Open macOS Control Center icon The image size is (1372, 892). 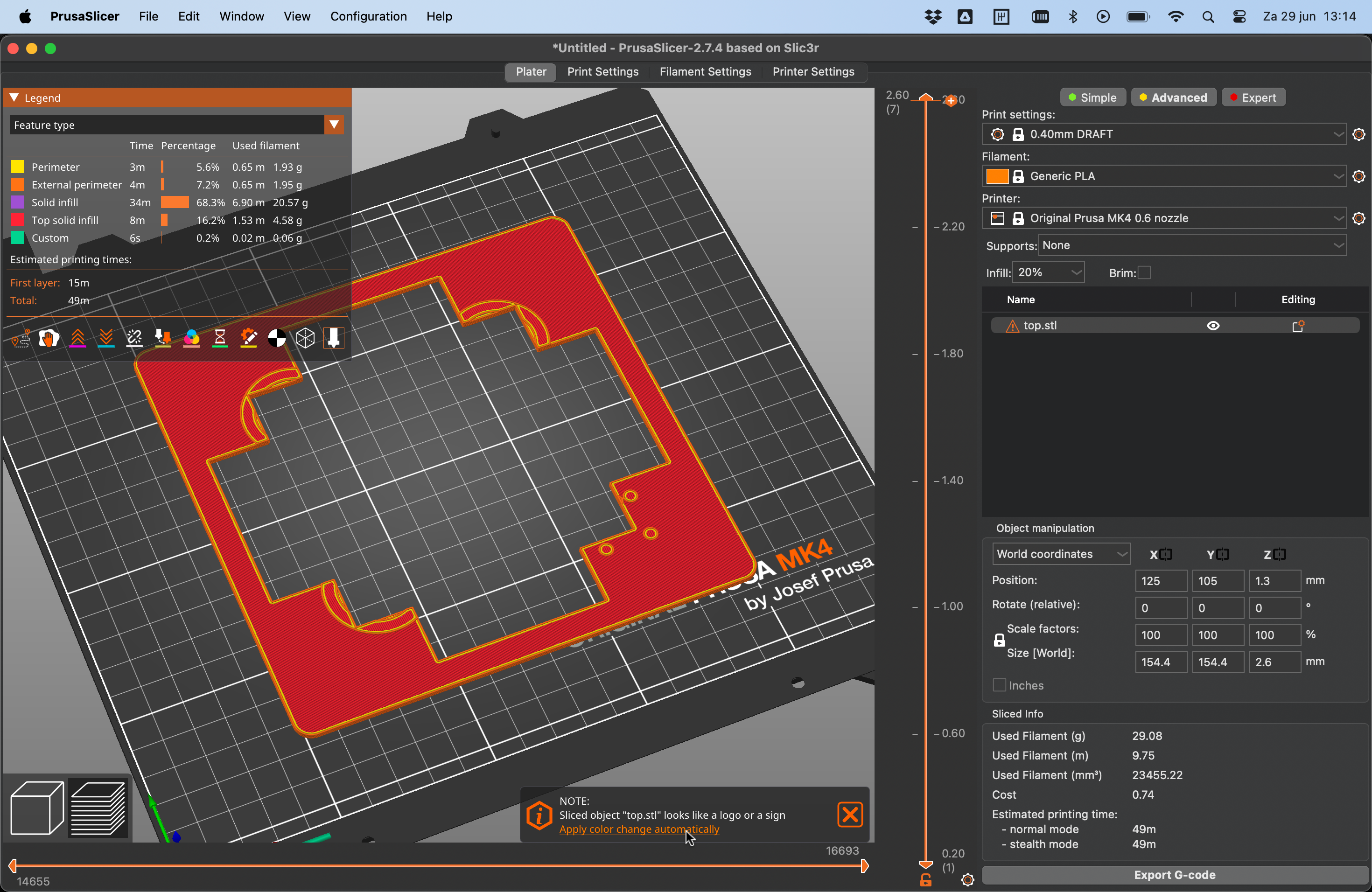tap(1239, 17)
